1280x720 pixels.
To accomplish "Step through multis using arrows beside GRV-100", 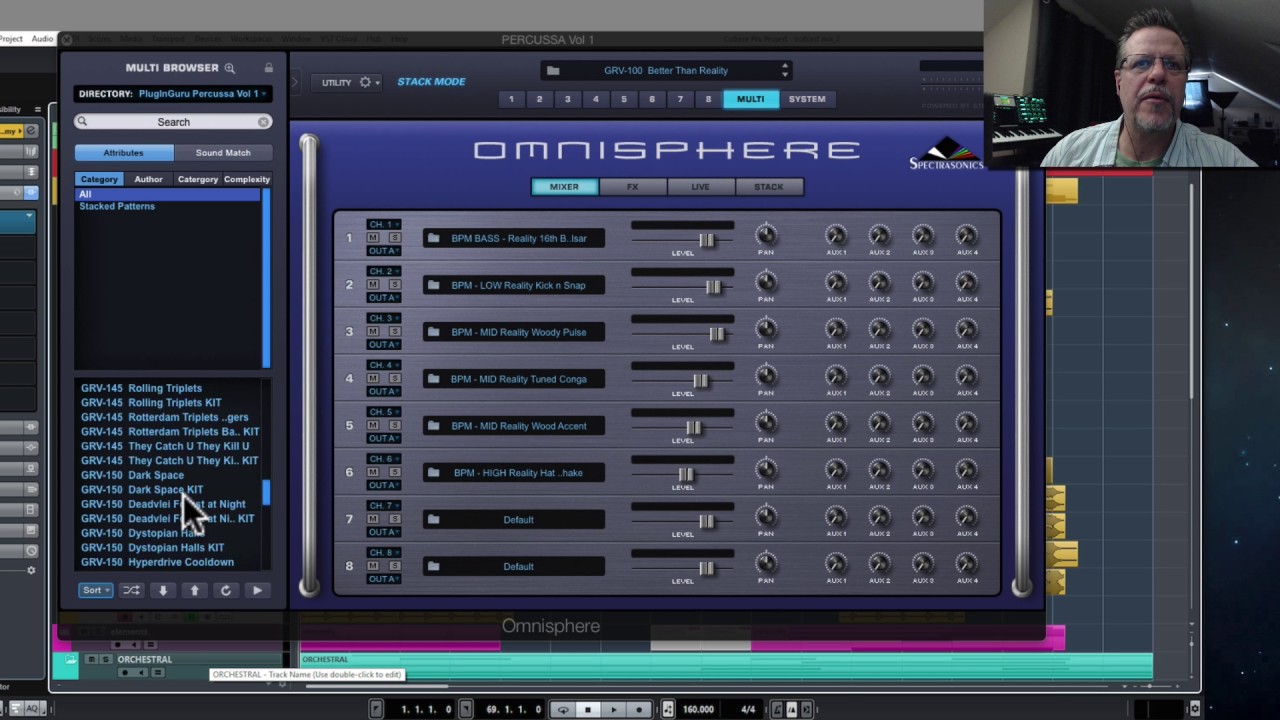I will [x=785, y=71].
